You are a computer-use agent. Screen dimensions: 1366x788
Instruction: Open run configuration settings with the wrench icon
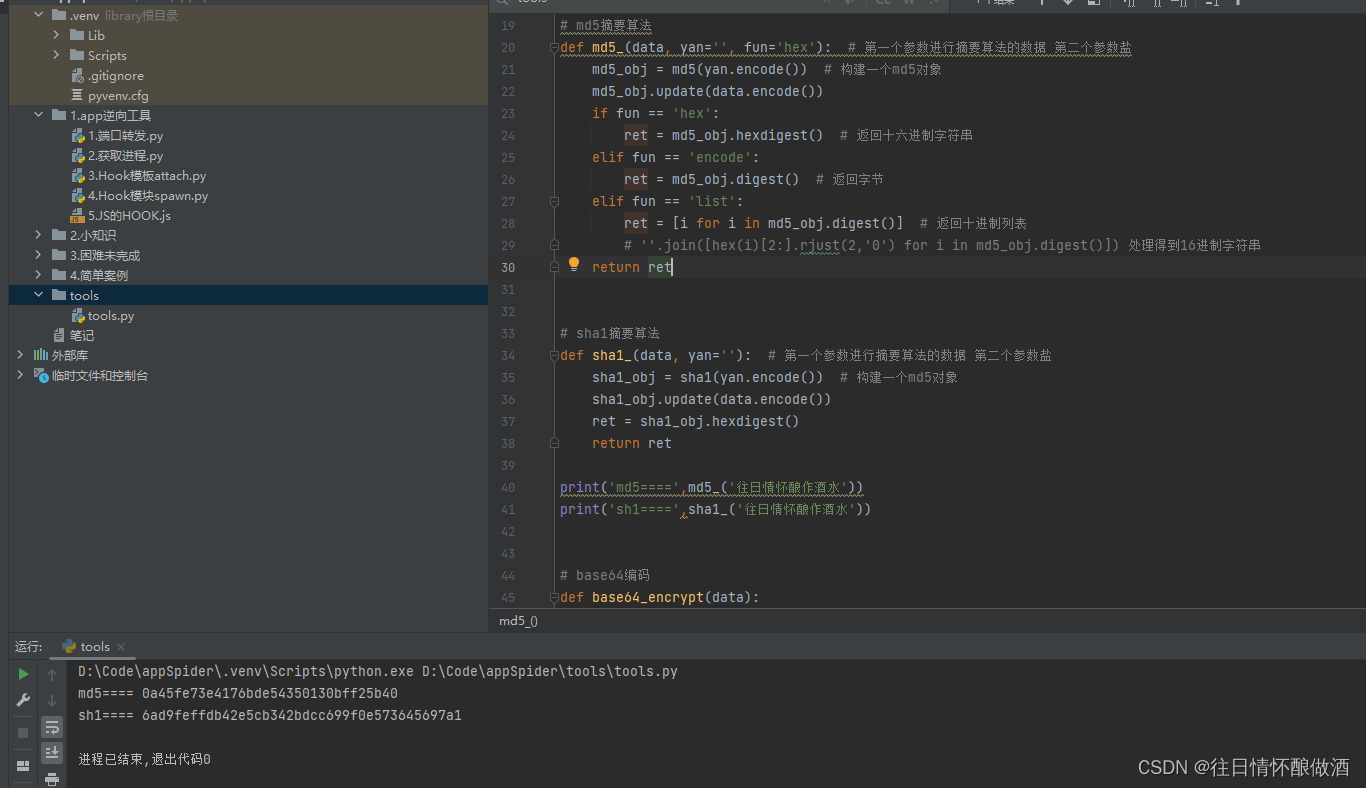22,699
